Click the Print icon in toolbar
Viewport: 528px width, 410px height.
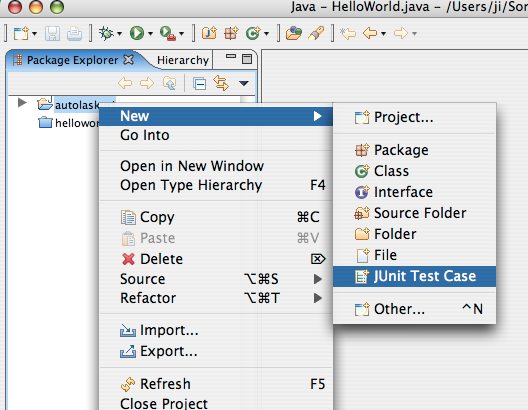click(74, 34)
